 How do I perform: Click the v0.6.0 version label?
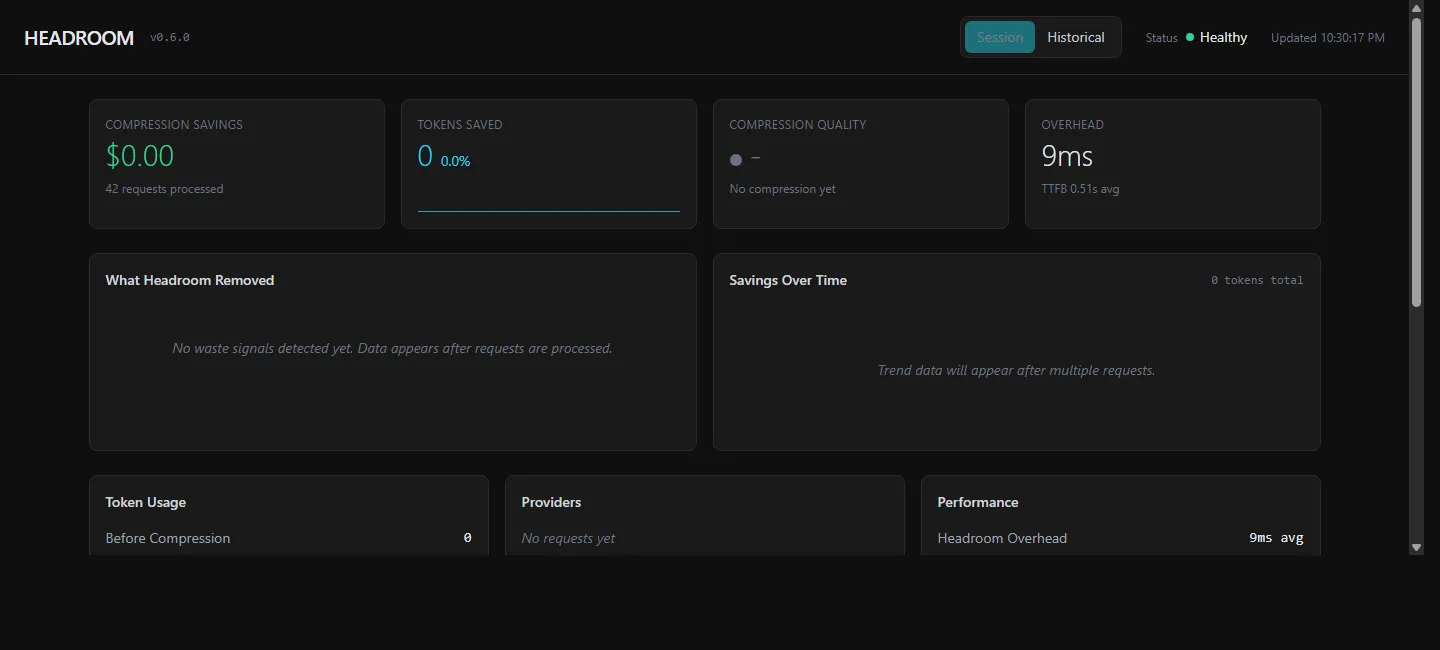tap(170, 38)
